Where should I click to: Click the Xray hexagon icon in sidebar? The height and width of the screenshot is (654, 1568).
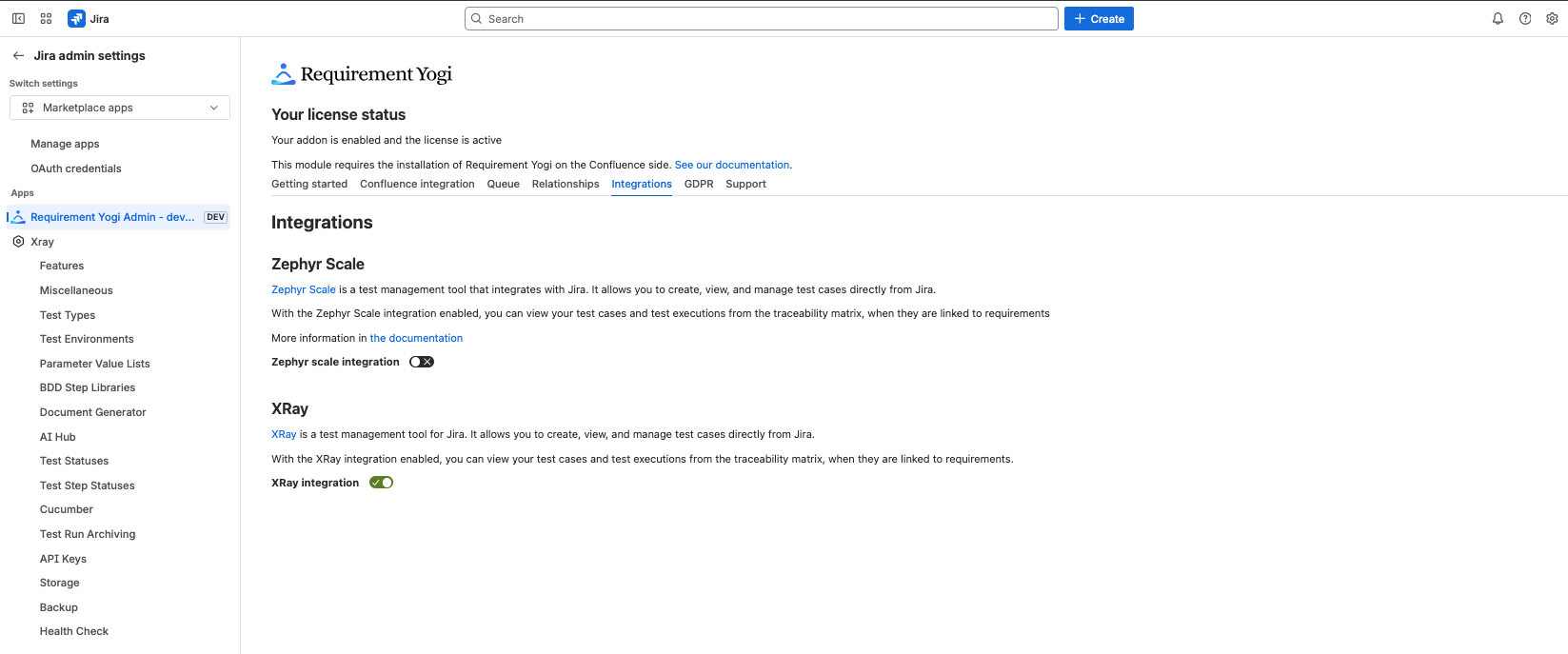pyautogui.click(x=18, y=242)
